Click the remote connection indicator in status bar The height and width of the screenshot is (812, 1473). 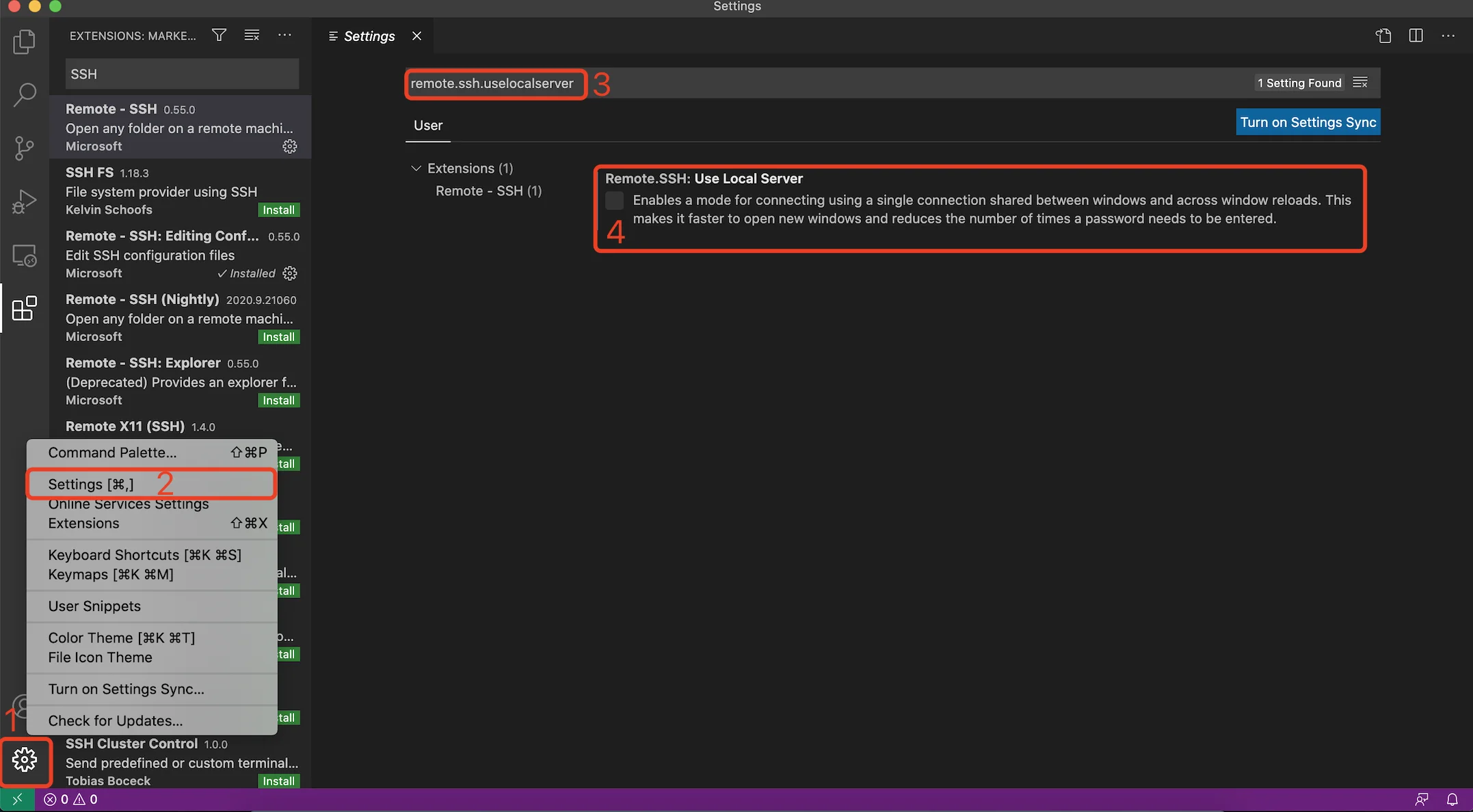17,799
